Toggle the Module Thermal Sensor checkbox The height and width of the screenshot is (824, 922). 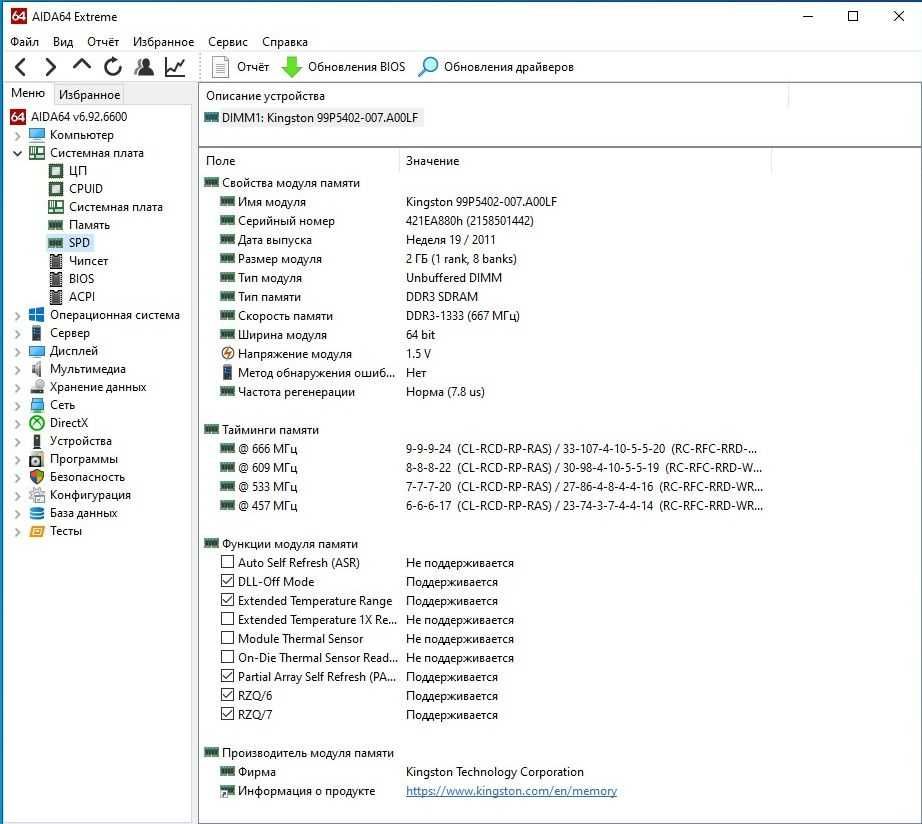coord(228,638)
